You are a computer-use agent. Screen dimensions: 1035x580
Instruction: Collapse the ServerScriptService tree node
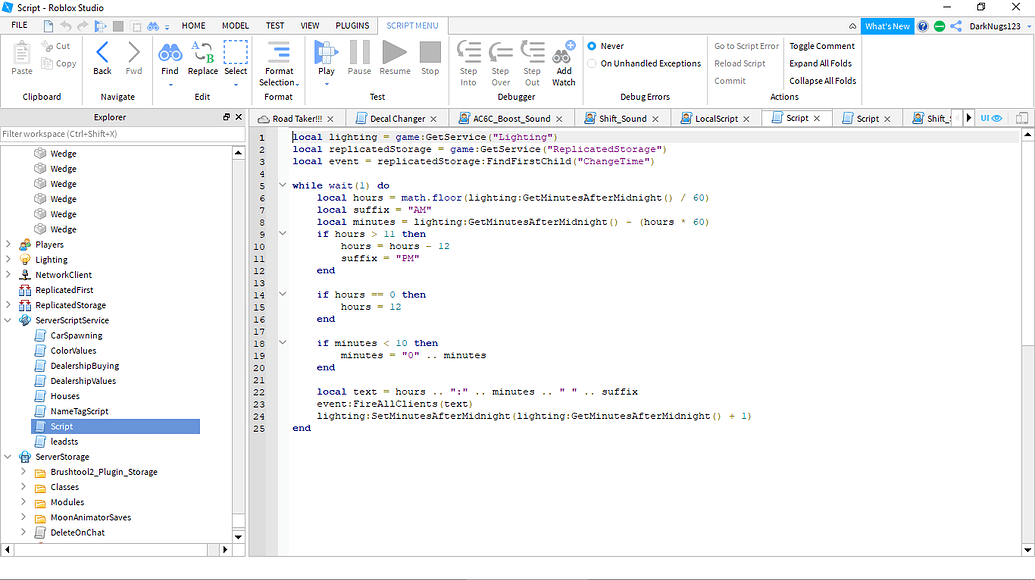tap(8, 320)
